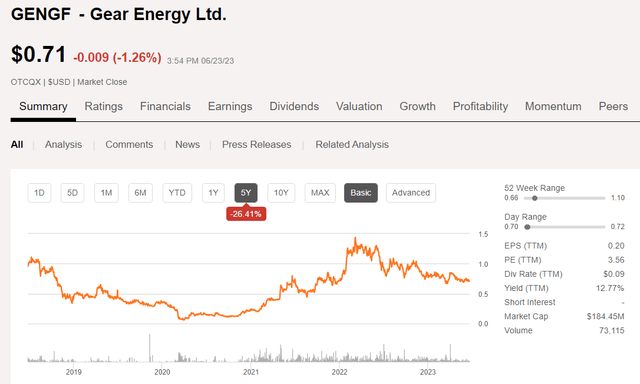Click the 52 Week Range label
Screen dimensions: 640x384
coord(534,188)
